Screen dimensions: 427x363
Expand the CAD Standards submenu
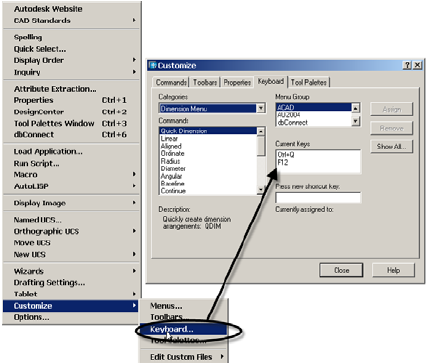(x=71, y=20)
